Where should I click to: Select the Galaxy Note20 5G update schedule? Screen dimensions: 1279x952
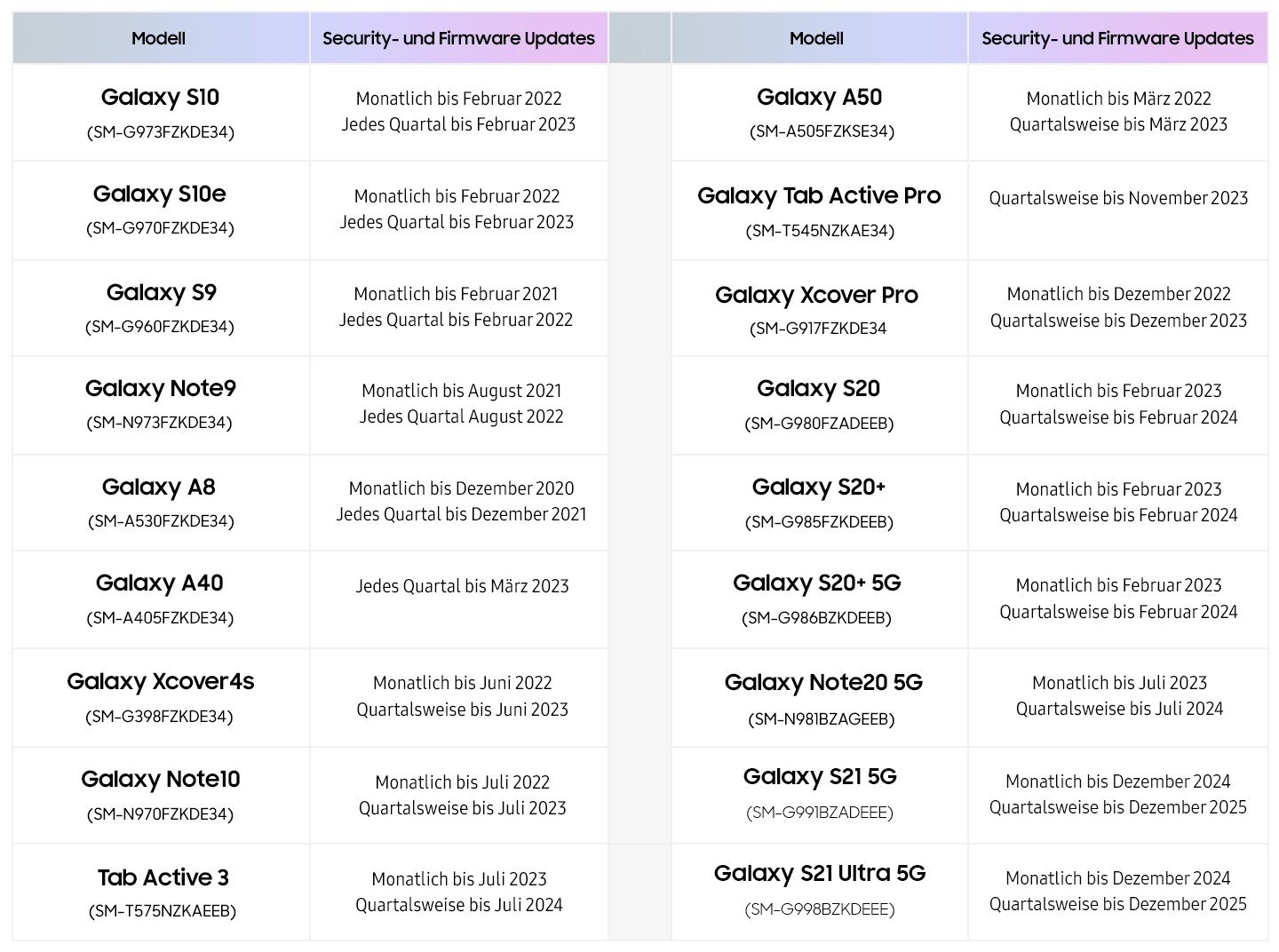pyautogui.click(x=1119, y=695)
